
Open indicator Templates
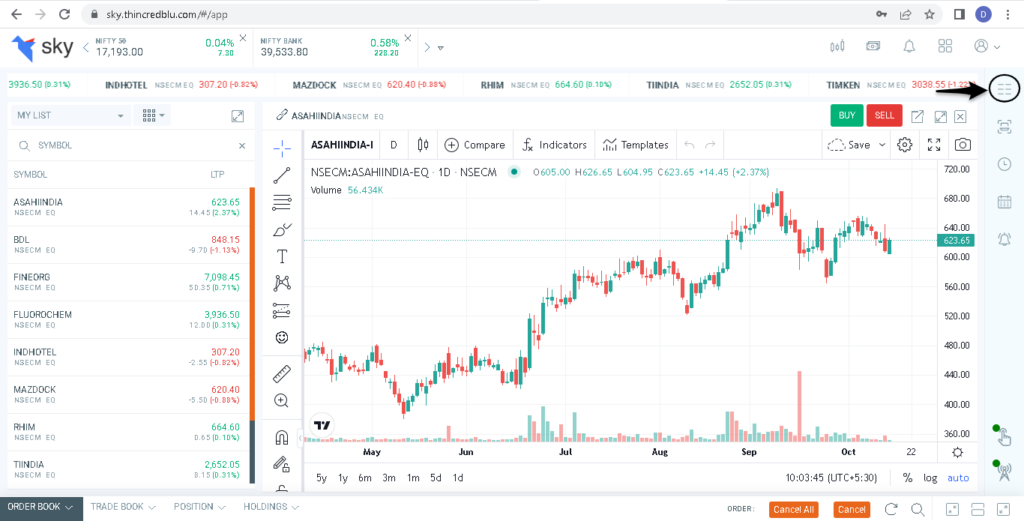coord(635,145)
